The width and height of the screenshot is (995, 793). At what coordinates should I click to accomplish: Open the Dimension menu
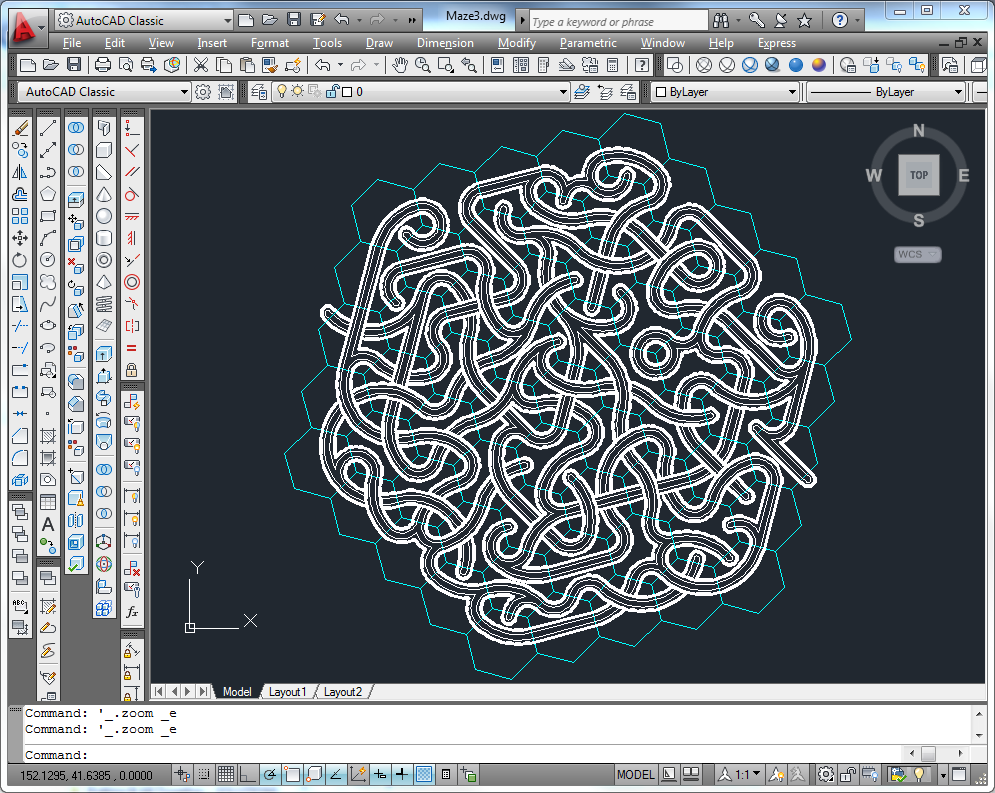445,43
